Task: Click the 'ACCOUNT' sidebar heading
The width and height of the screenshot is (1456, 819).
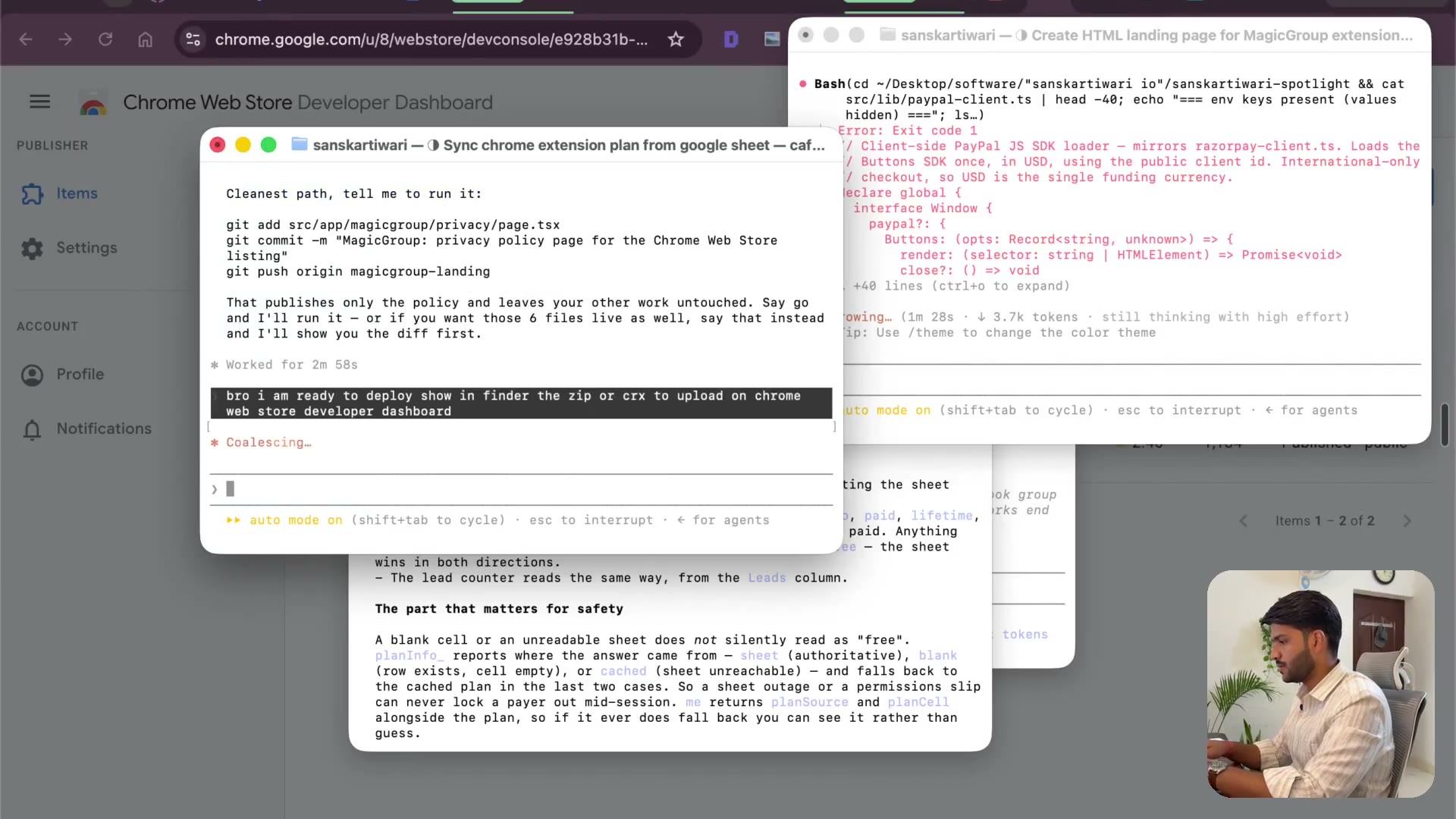Action: coord(48,327)
